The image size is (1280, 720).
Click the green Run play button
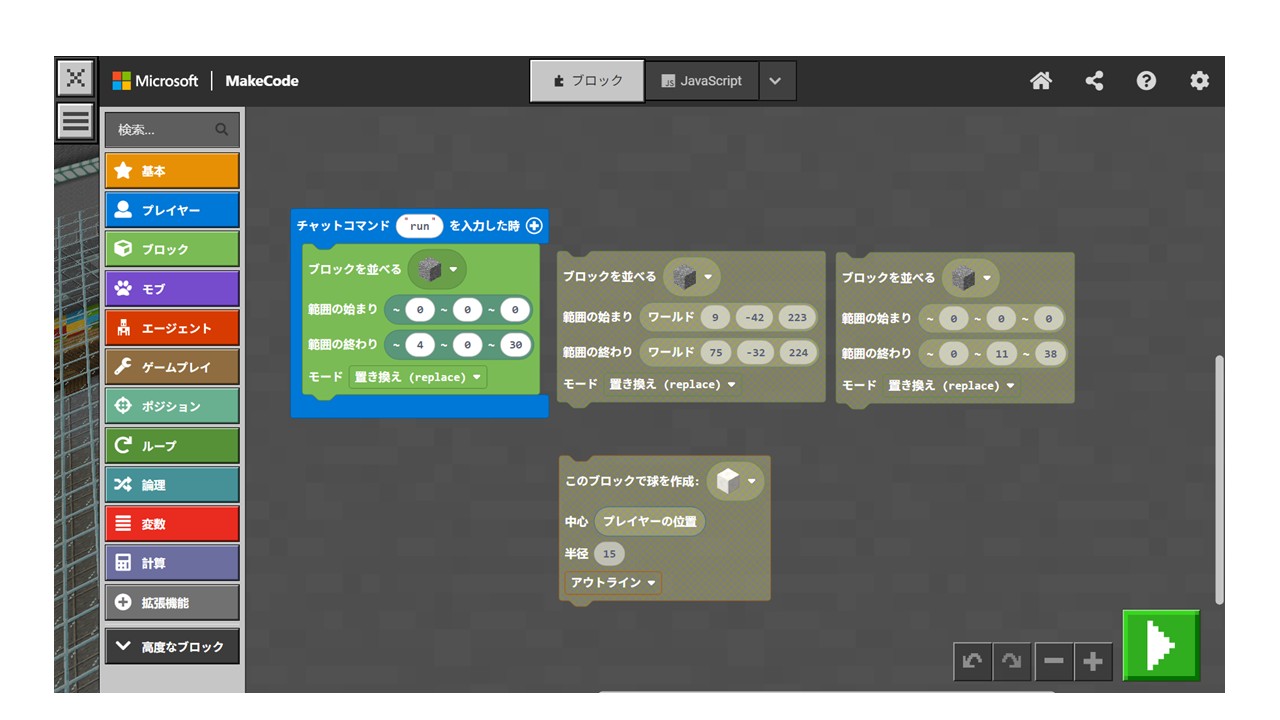click(1160, 646)
